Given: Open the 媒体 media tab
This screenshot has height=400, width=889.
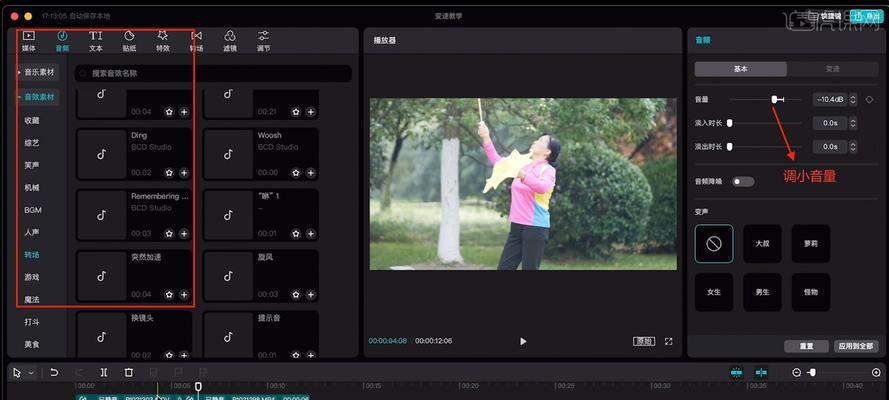Looking at the screenshot, I should 28,41.
